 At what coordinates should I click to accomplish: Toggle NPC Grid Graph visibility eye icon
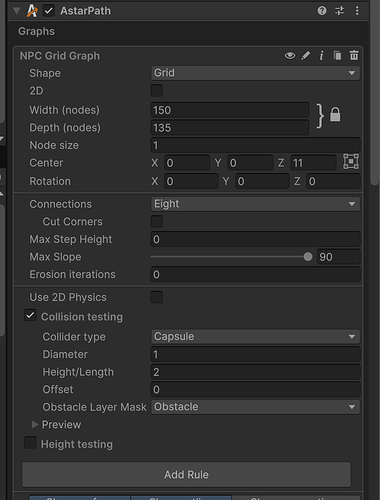(x=290, y=56)
